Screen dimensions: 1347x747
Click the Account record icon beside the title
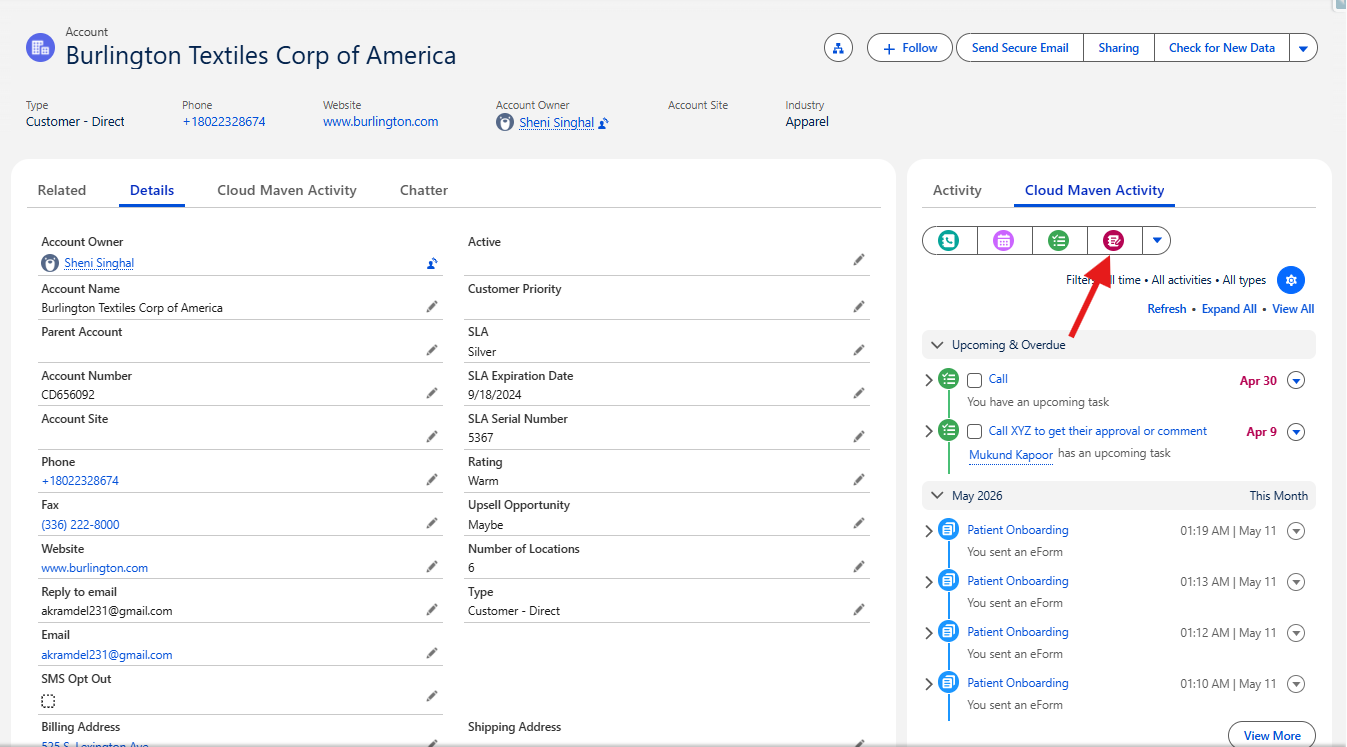40,47
